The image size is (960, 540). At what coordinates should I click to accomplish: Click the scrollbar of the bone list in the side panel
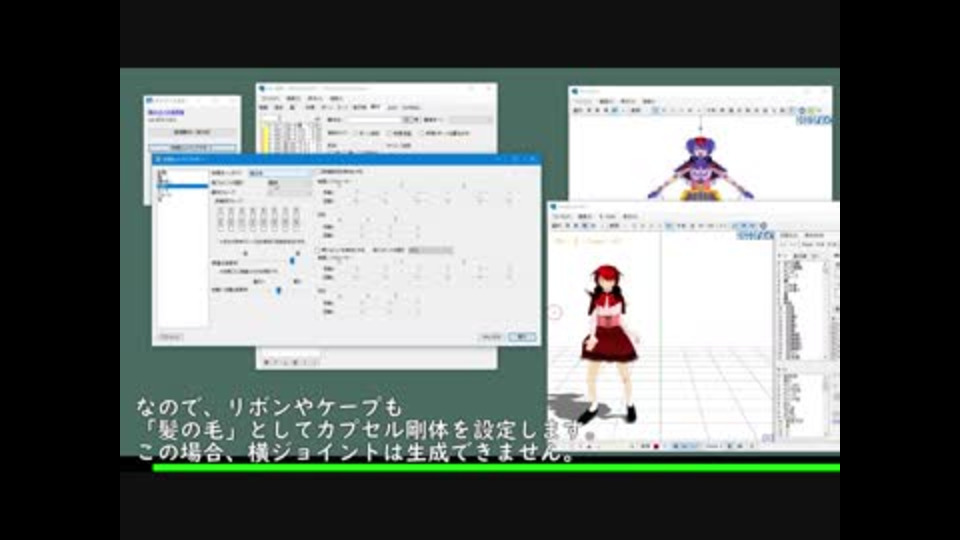pos(826,310)
